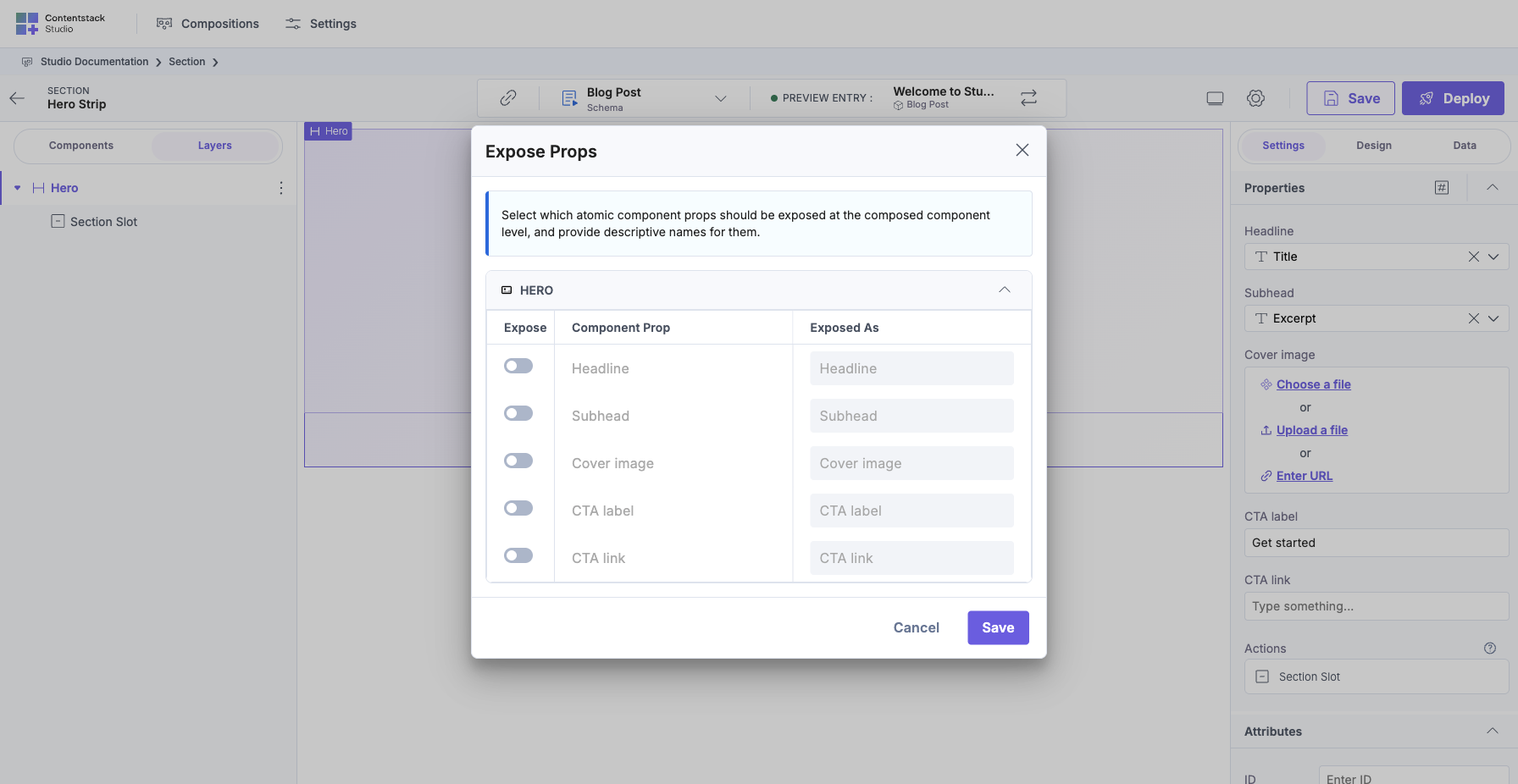Click the Section breadcrumb

point(186,62)
